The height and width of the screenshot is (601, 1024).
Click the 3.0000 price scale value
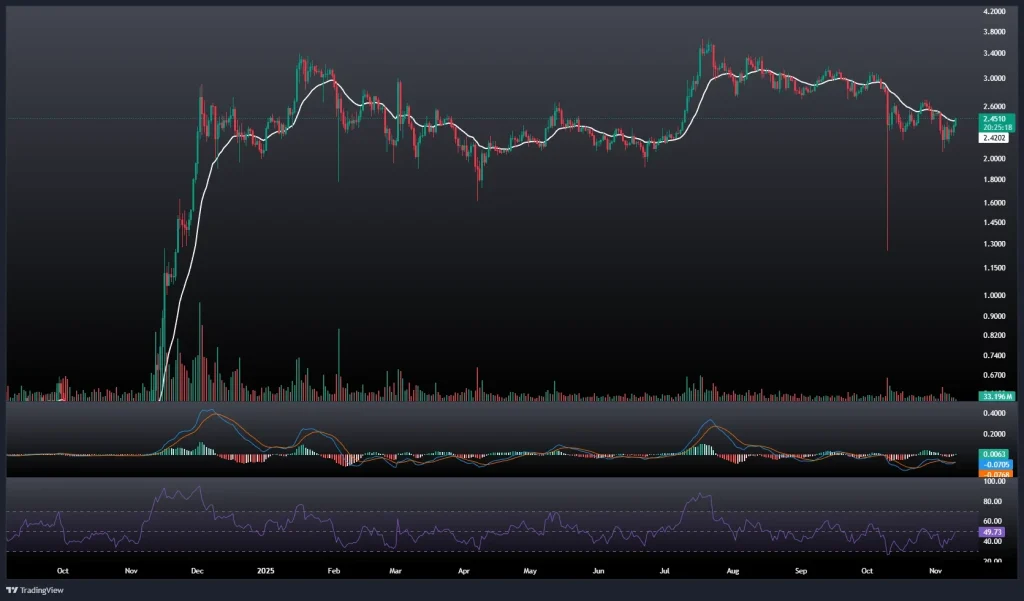tap(994, 78)
